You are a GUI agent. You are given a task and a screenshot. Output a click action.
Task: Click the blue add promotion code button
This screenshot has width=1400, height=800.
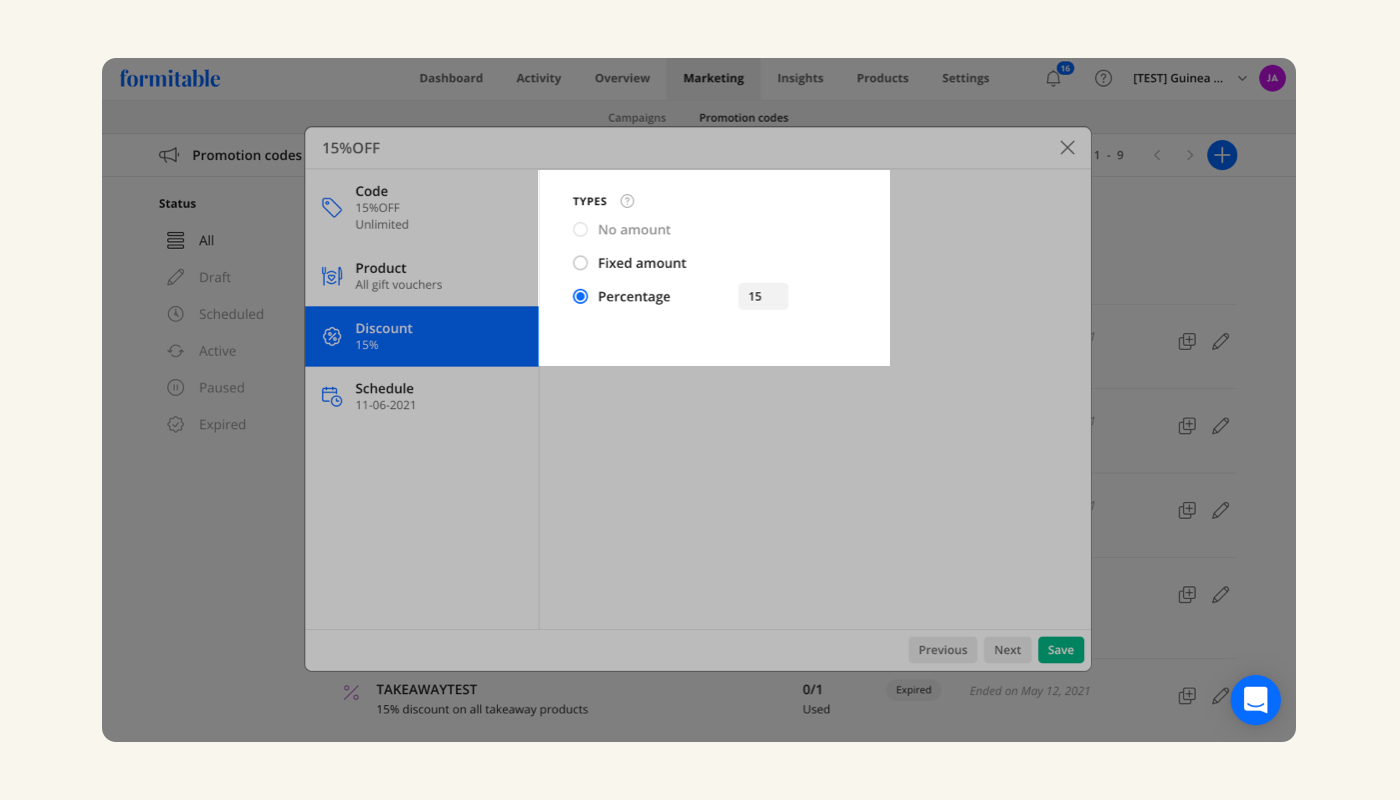(1221, 155)
